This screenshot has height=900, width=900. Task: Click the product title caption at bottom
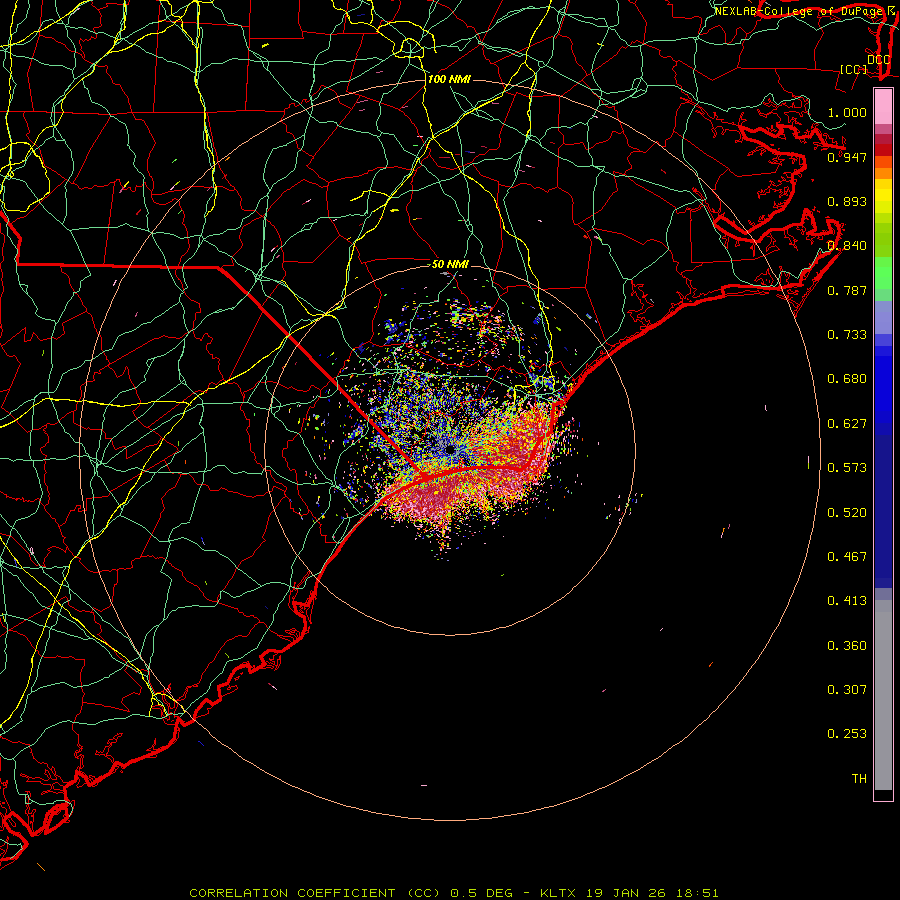(454, 893)
